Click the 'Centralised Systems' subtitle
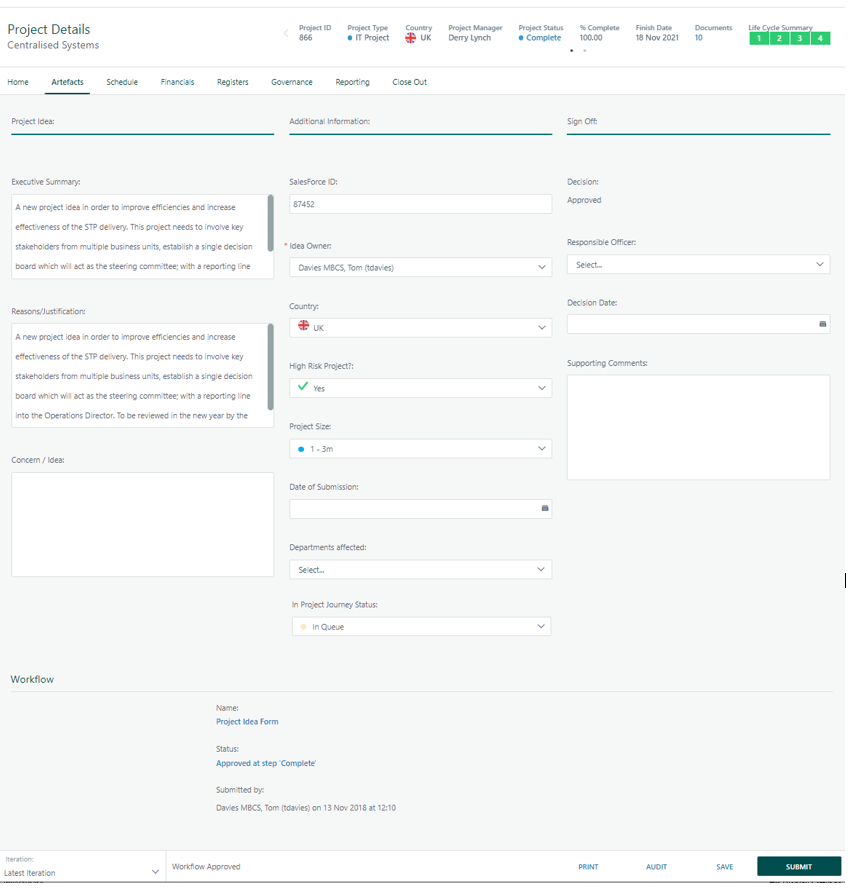 (x=53, y=45)
